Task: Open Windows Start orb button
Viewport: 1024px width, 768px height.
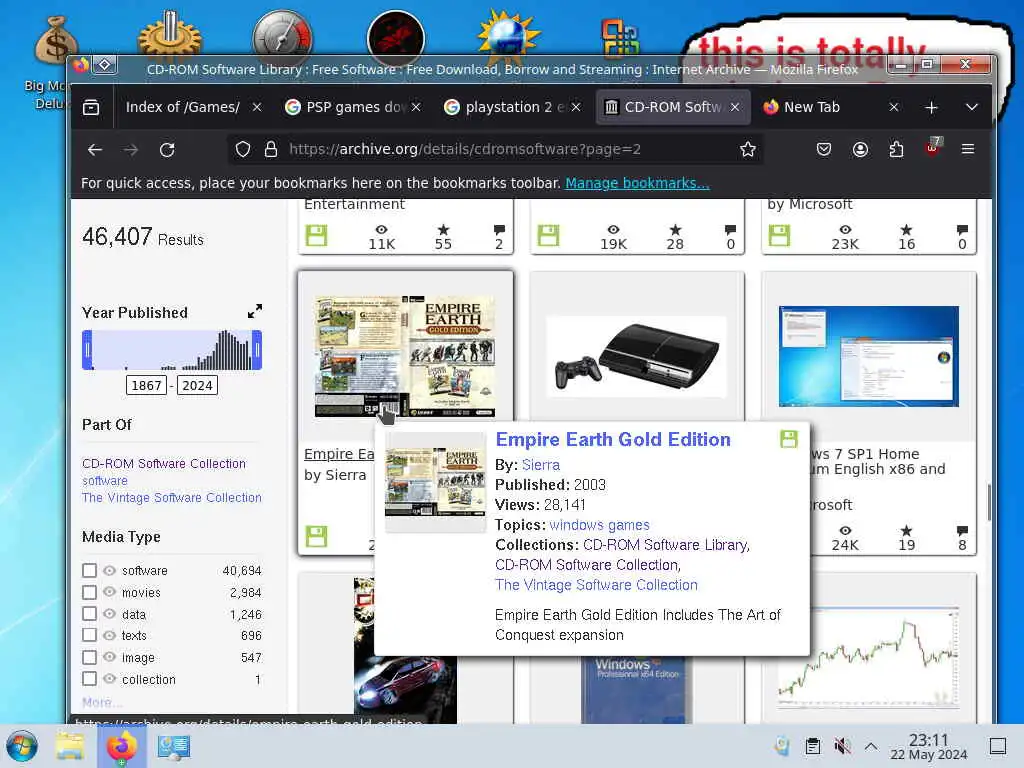Action: [x=22, y=746]
